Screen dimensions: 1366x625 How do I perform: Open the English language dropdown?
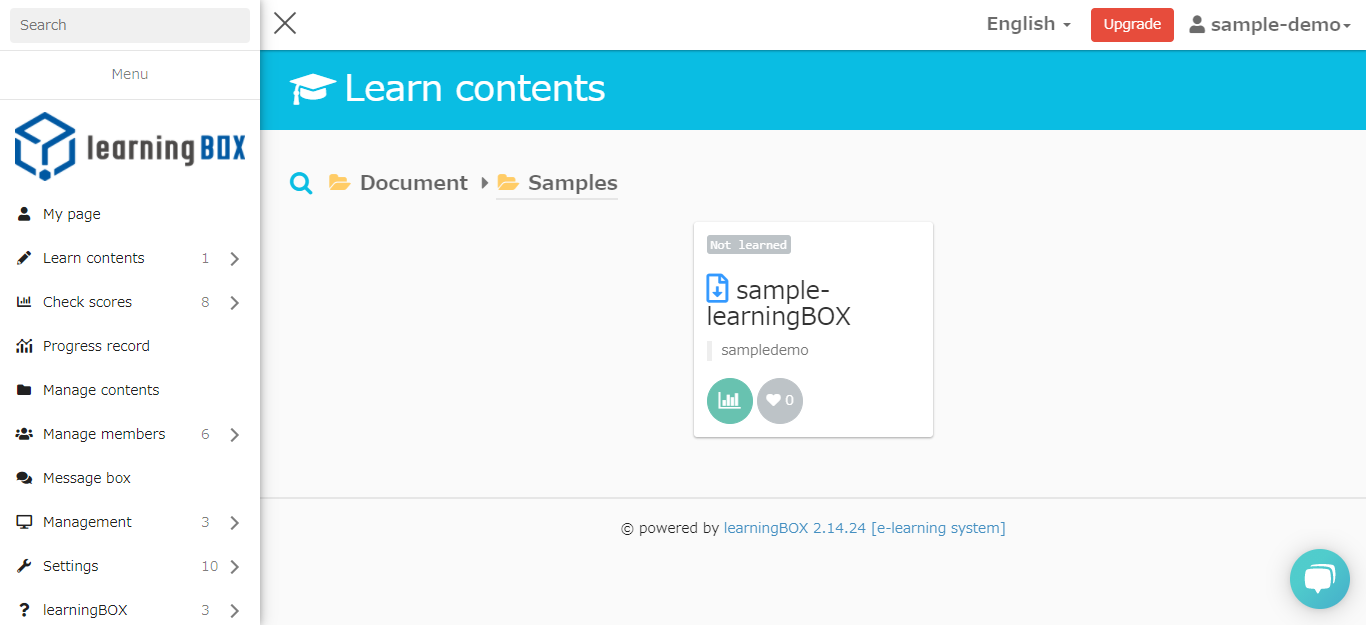tap(1028, 24)
